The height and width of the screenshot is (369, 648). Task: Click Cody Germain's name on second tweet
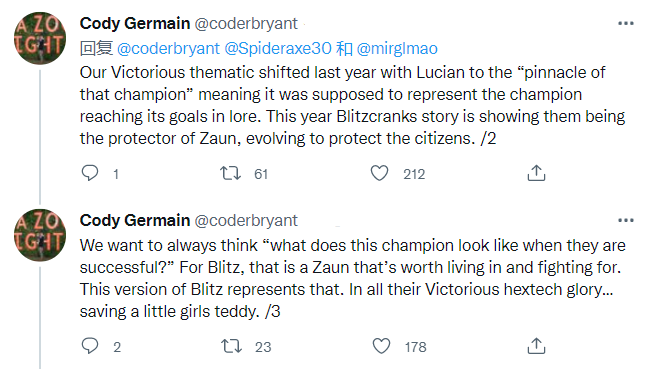(x=135, y=220)
